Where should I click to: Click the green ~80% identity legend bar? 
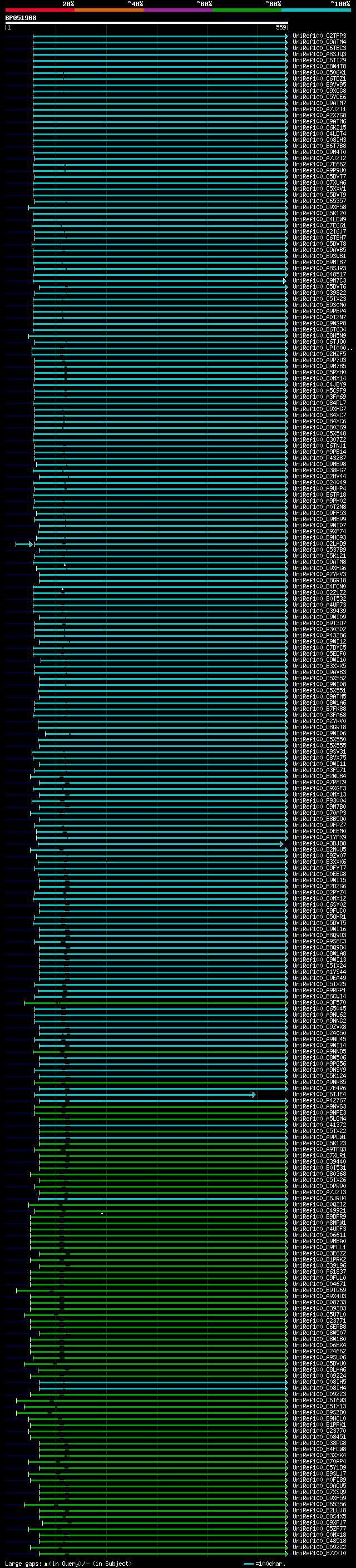[x=247, y=10]
